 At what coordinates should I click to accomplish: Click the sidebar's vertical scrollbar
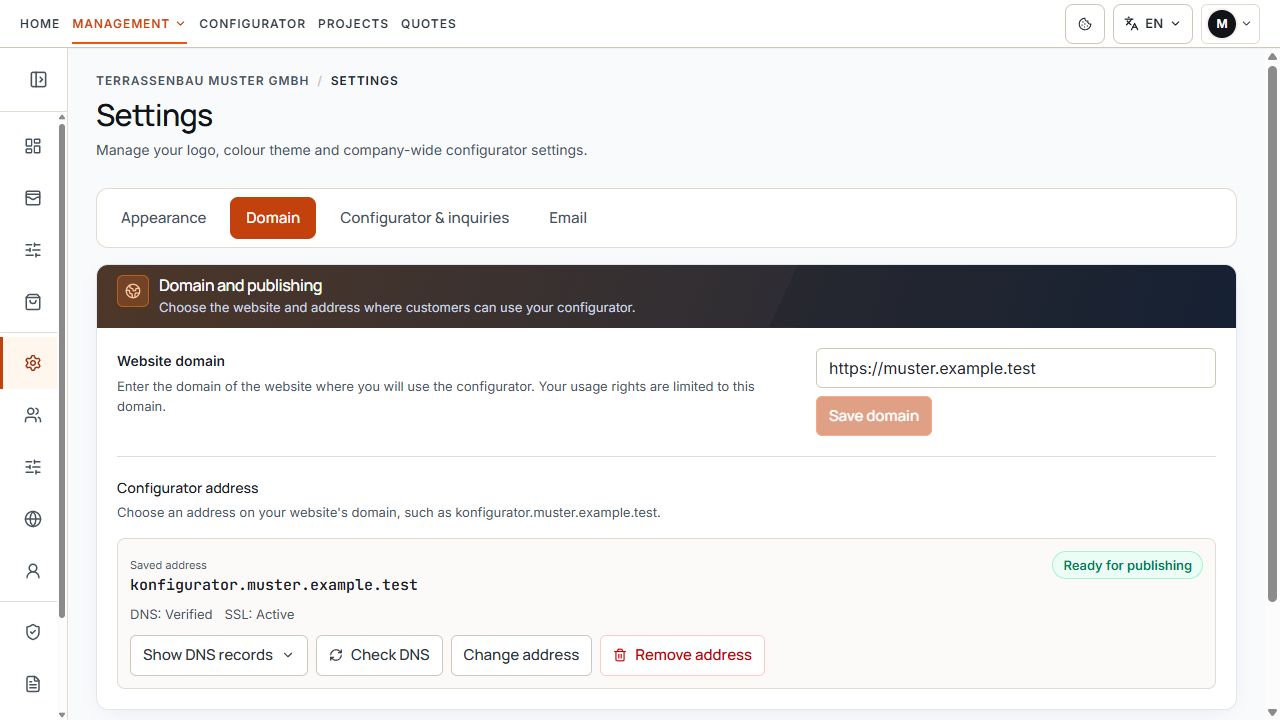(62, 370)
